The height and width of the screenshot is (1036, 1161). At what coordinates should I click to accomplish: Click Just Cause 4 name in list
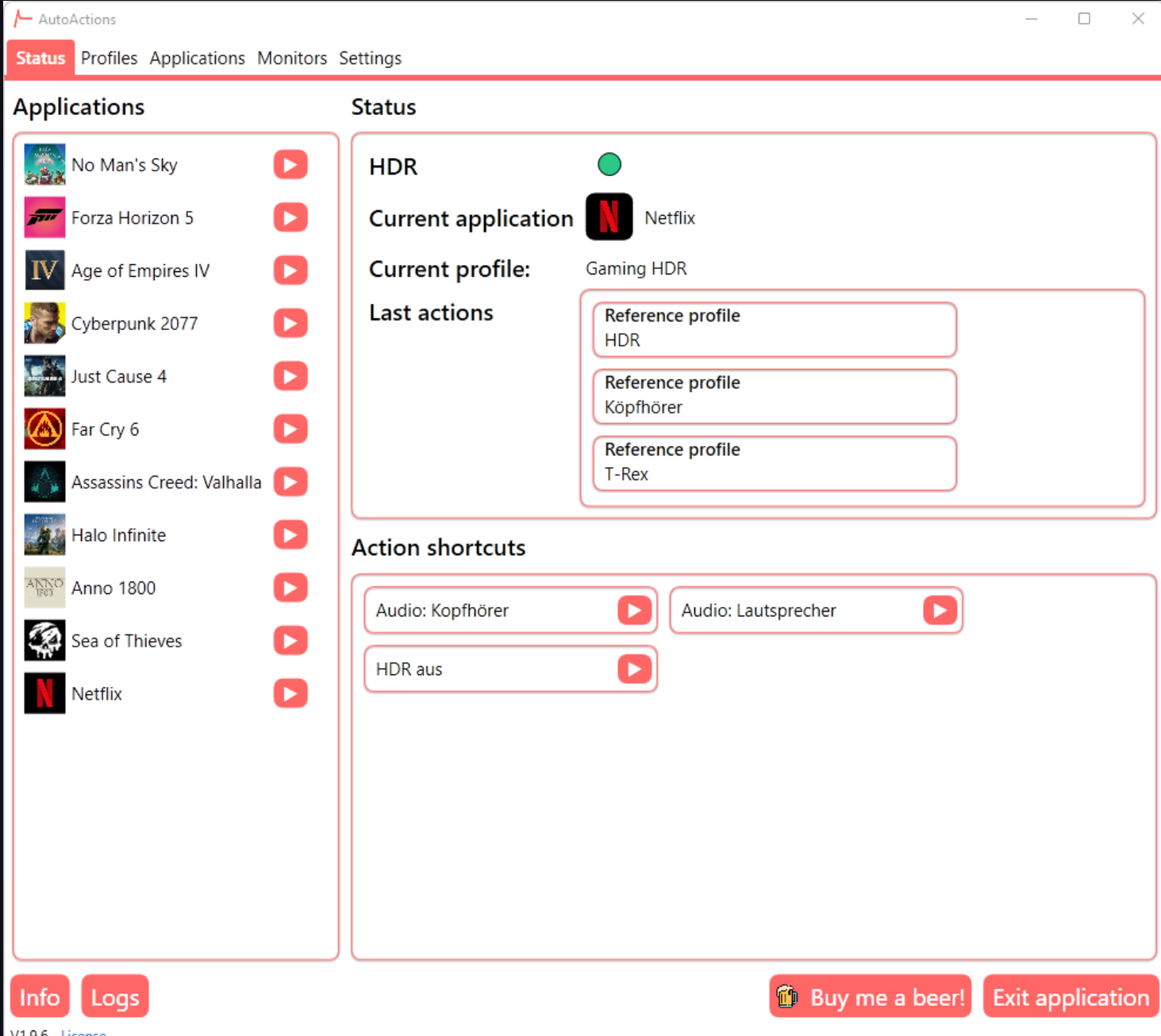click(x=119, y=377)
